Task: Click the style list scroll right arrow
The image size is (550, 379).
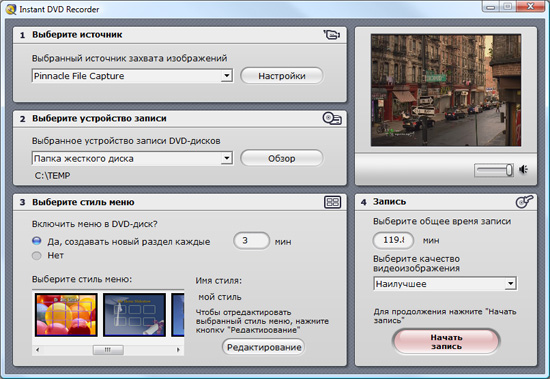Action: 178,350
